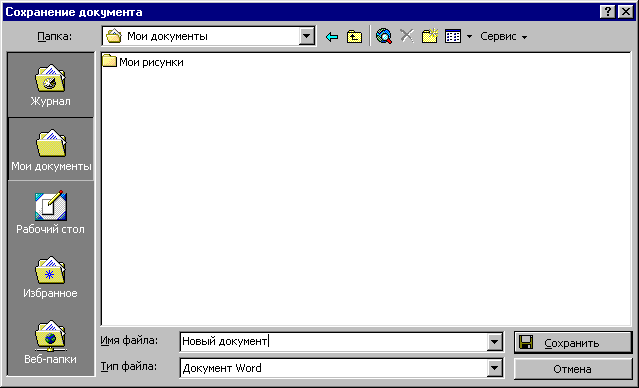Open the Избранное favorites location
This screenshot has height=388, width=639.
coord(51,277)
